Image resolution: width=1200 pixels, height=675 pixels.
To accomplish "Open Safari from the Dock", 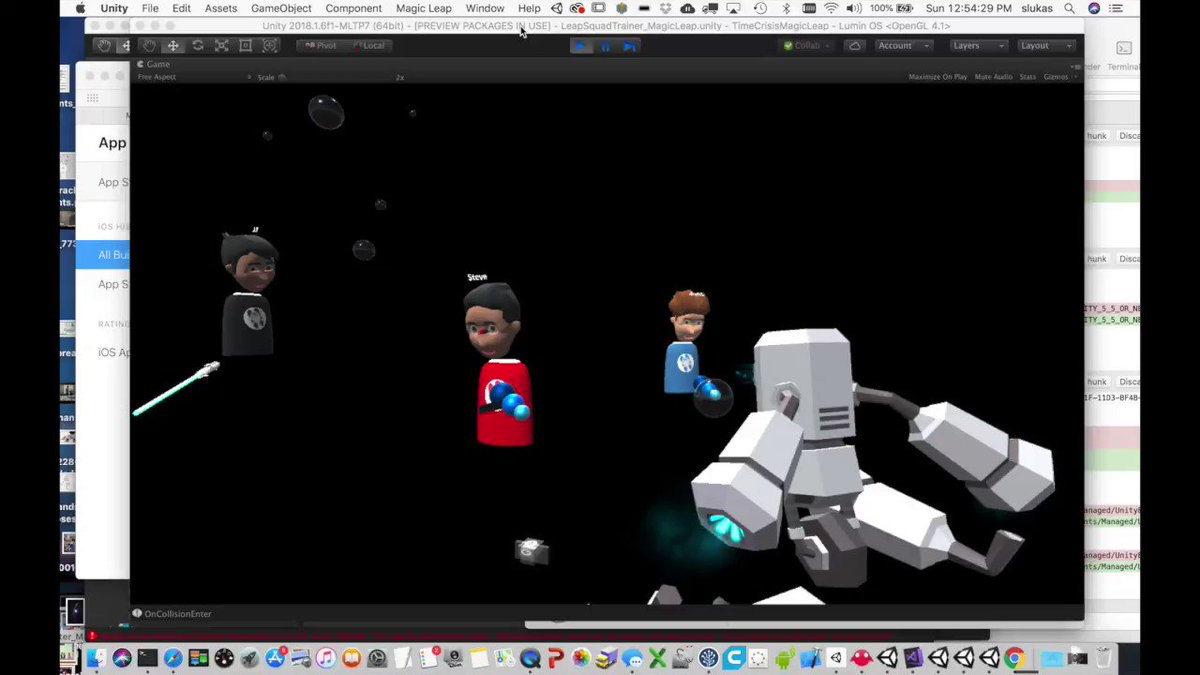I will [173, 658].
